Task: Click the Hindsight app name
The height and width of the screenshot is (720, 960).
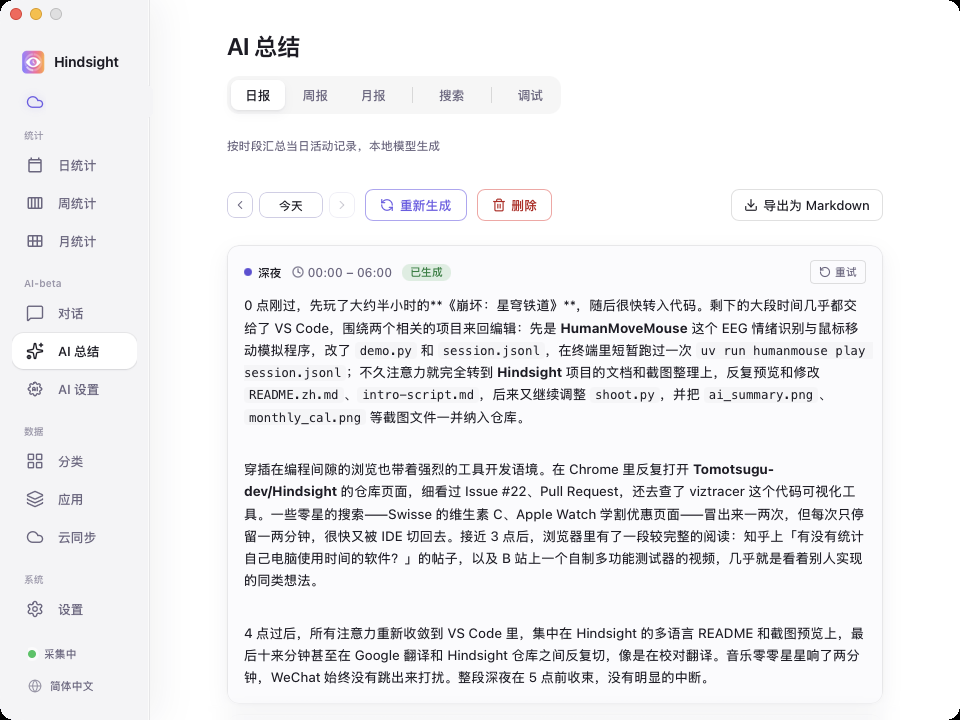Action: (86, 62)
